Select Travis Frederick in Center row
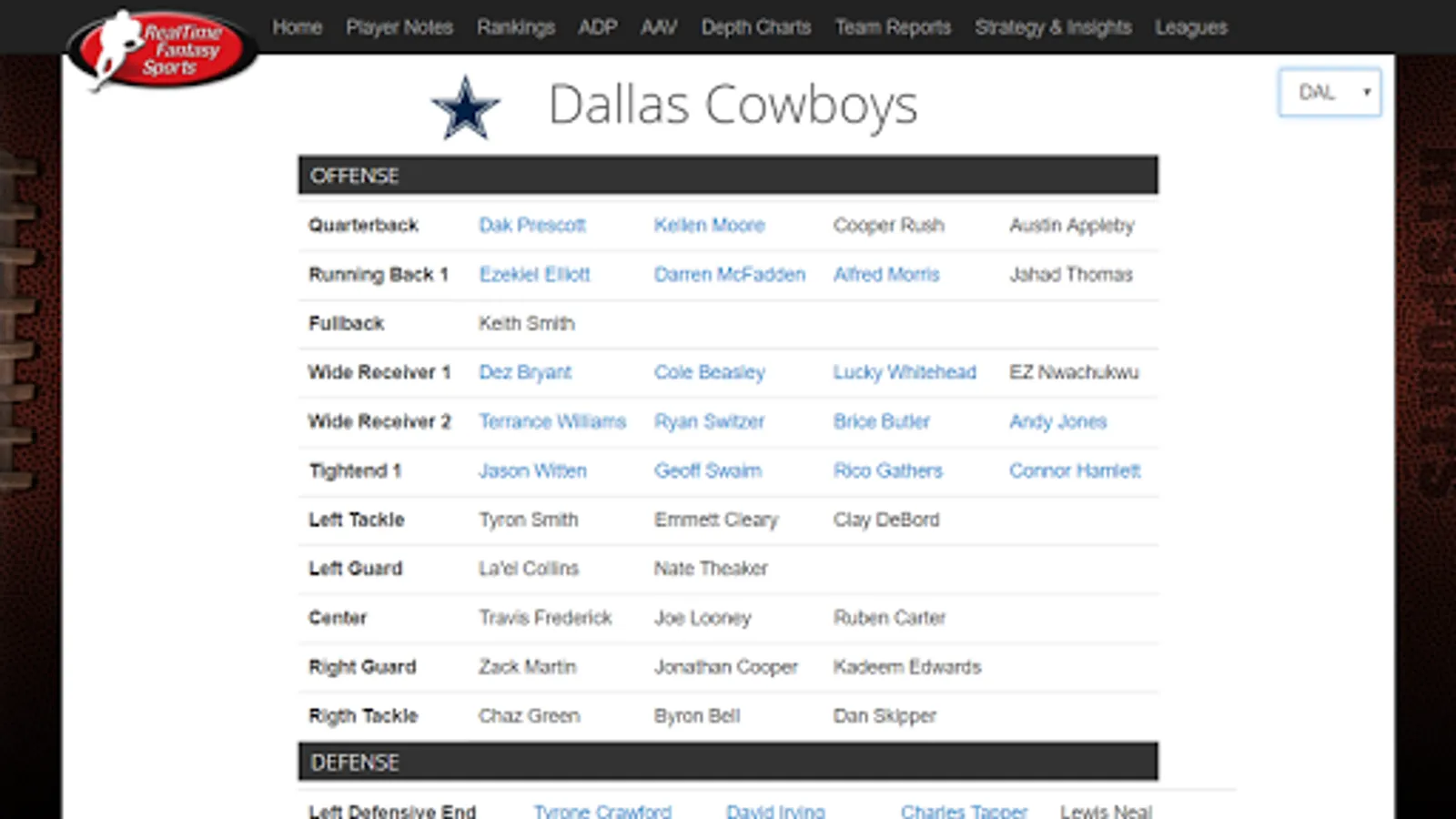The width and height of the screenshot is (1456, 819). point(546,618)
